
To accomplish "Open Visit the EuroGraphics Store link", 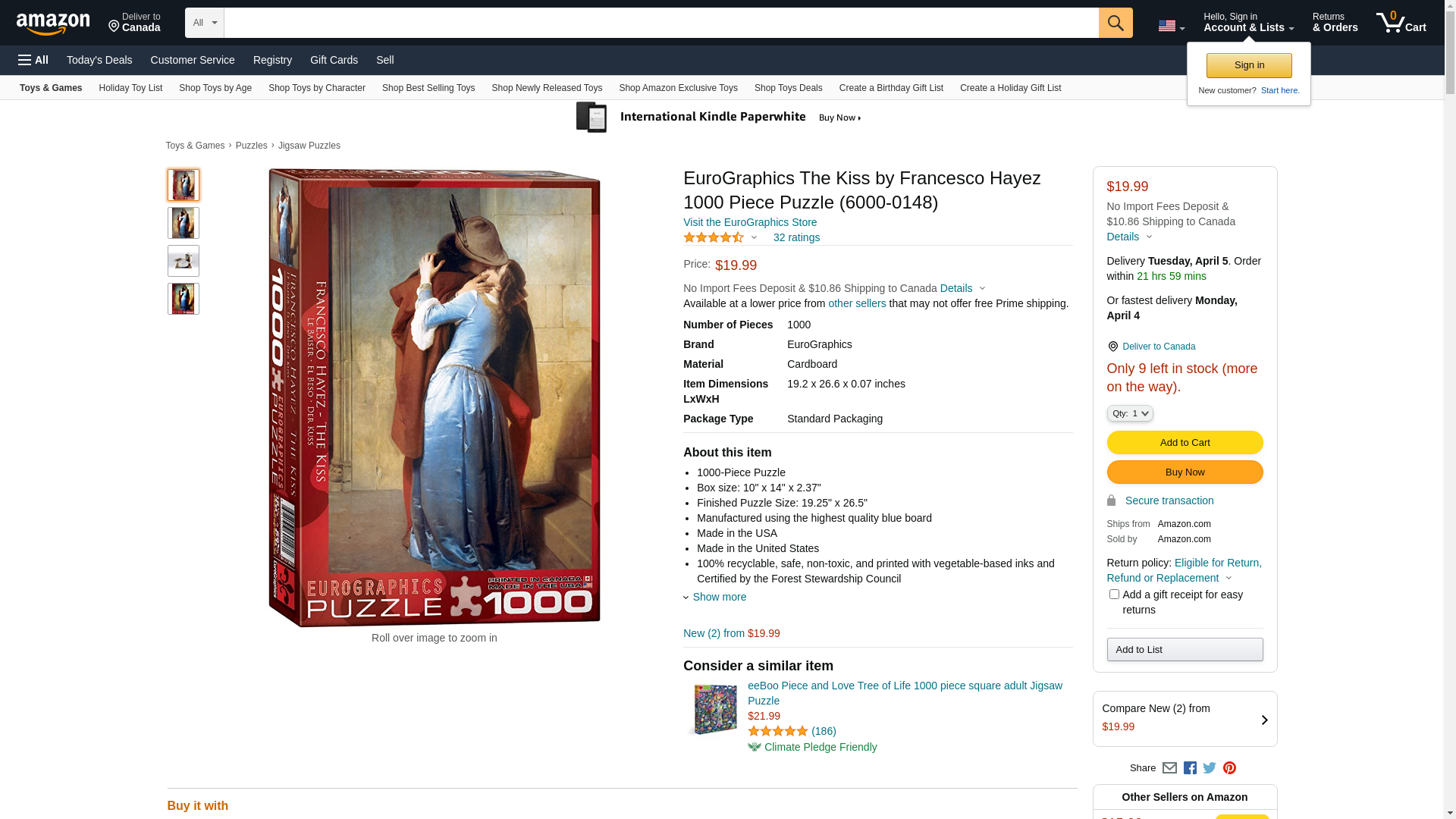I will (x=749, y=222).
